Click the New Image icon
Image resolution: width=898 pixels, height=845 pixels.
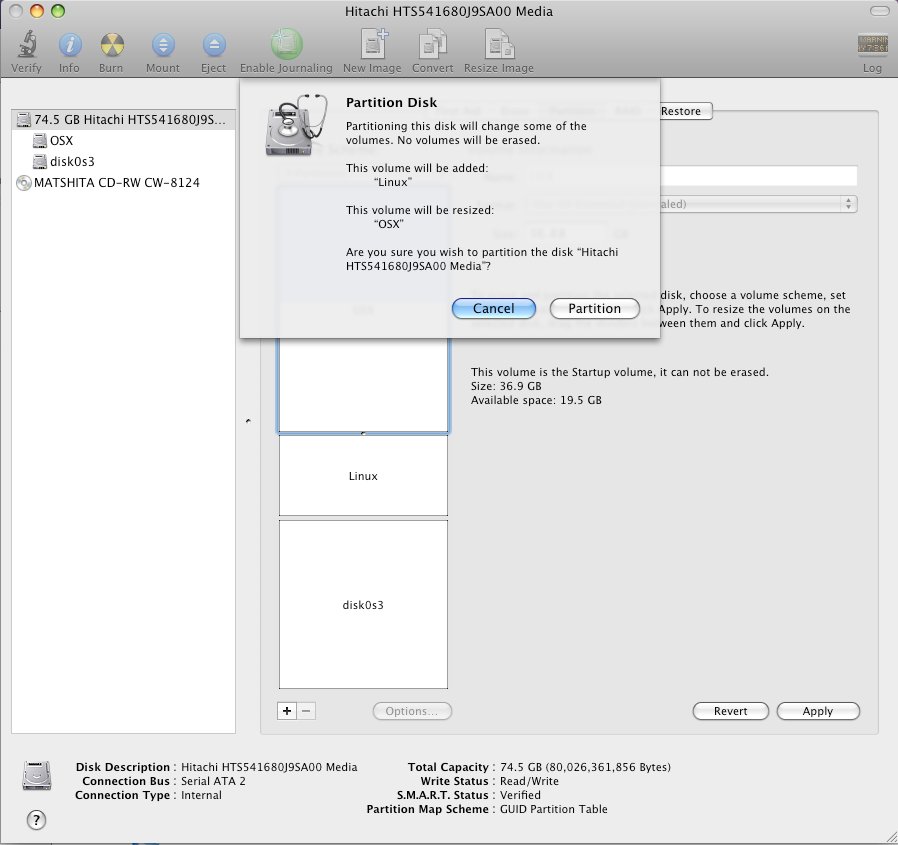(x=374, y=44)
